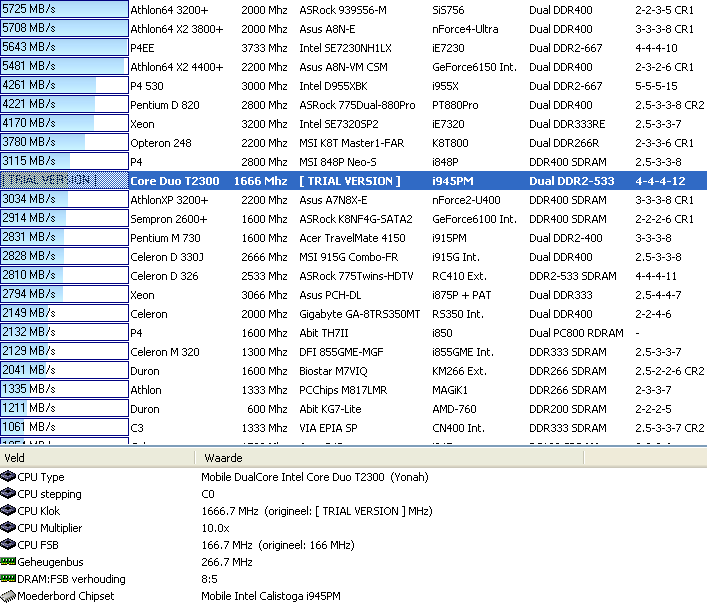The width and height of the screenshot is (707, 604).
Task: Click the 3780 MB/s score
Action: click(x=29, y=142)
